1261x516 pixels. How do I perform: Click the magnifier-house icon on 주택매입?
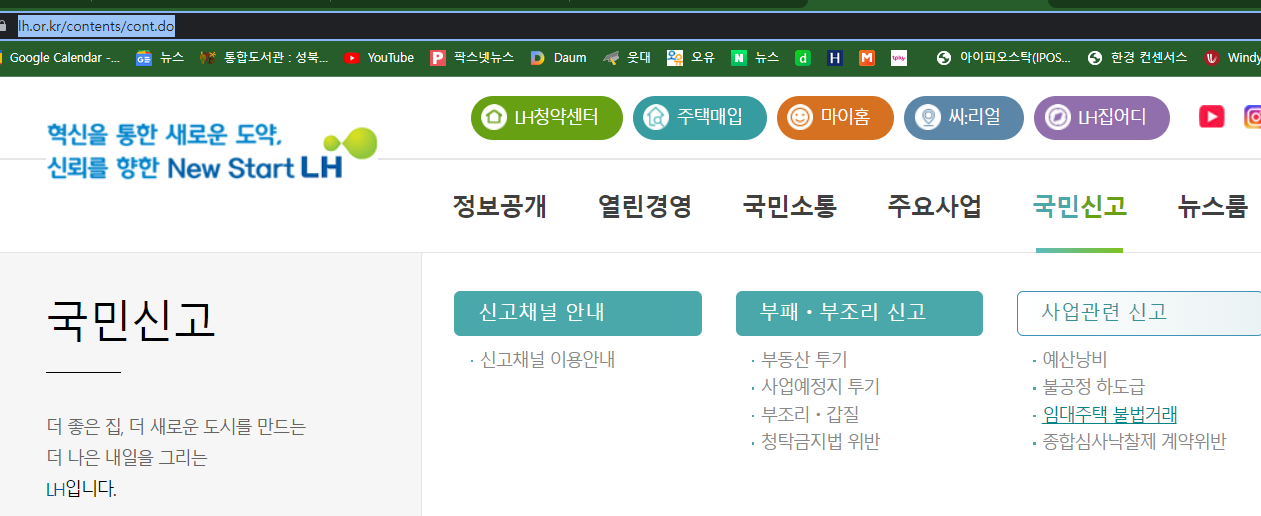655,118
